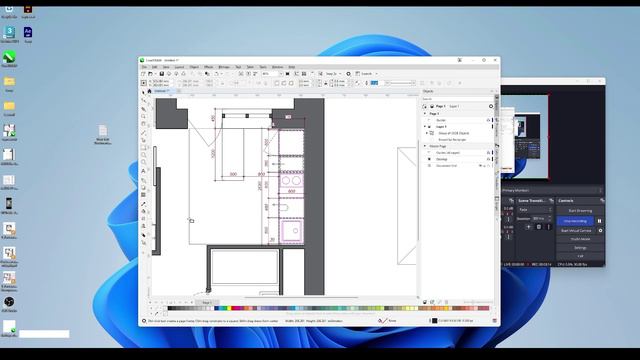Screen dimensions: 640x360
Task: Open the Effects menu
Action: coord(209,67)
